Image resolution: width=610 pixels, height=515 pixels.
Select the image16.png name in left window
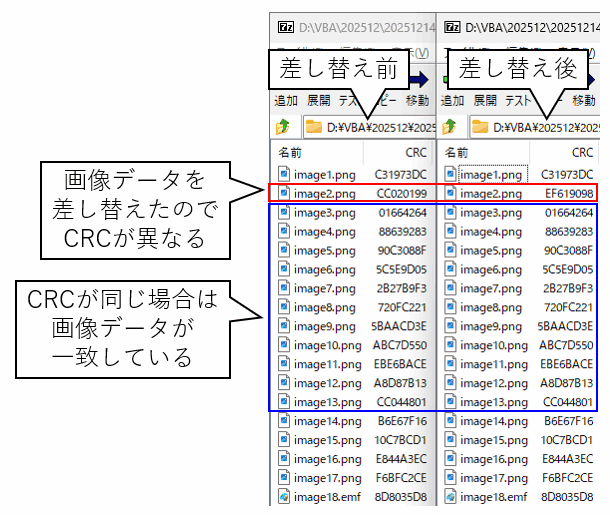click(x=328, y=459)
